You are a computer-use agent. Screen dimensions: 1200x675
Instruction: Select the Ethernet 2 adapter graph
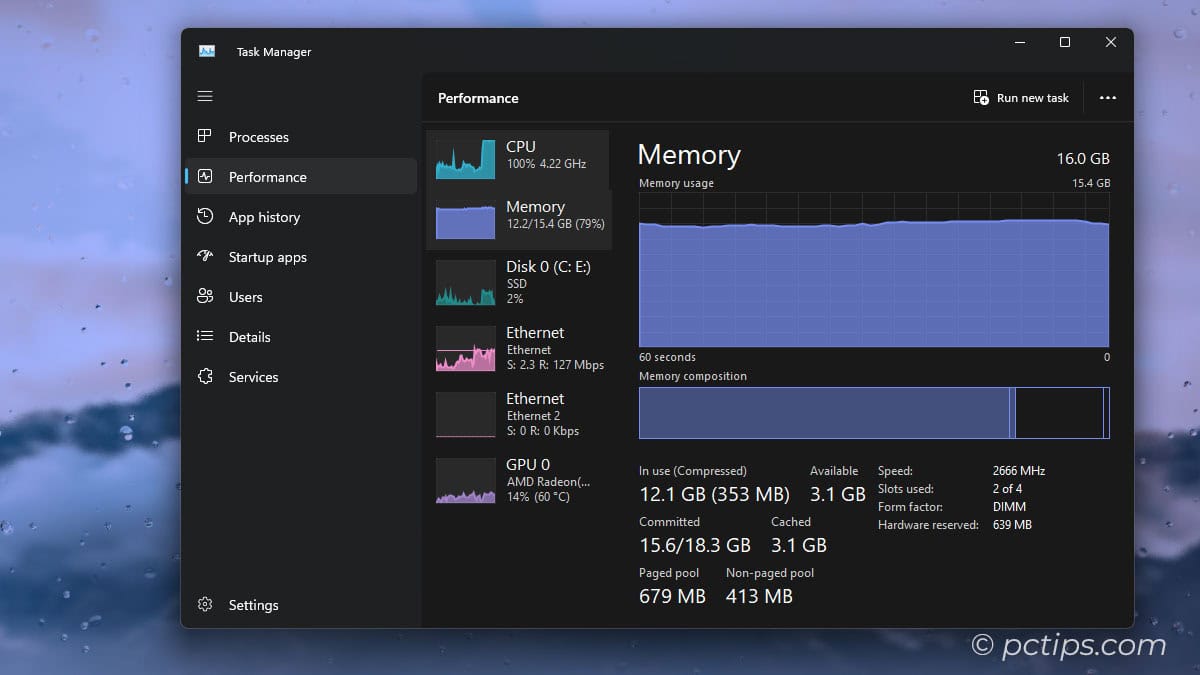517,414
